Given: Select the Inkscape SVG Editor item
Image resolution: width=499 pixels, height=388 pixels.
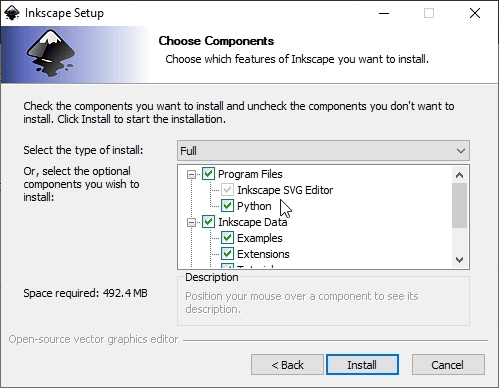Looking at the screenshot, I should click(x=285, y=190).
